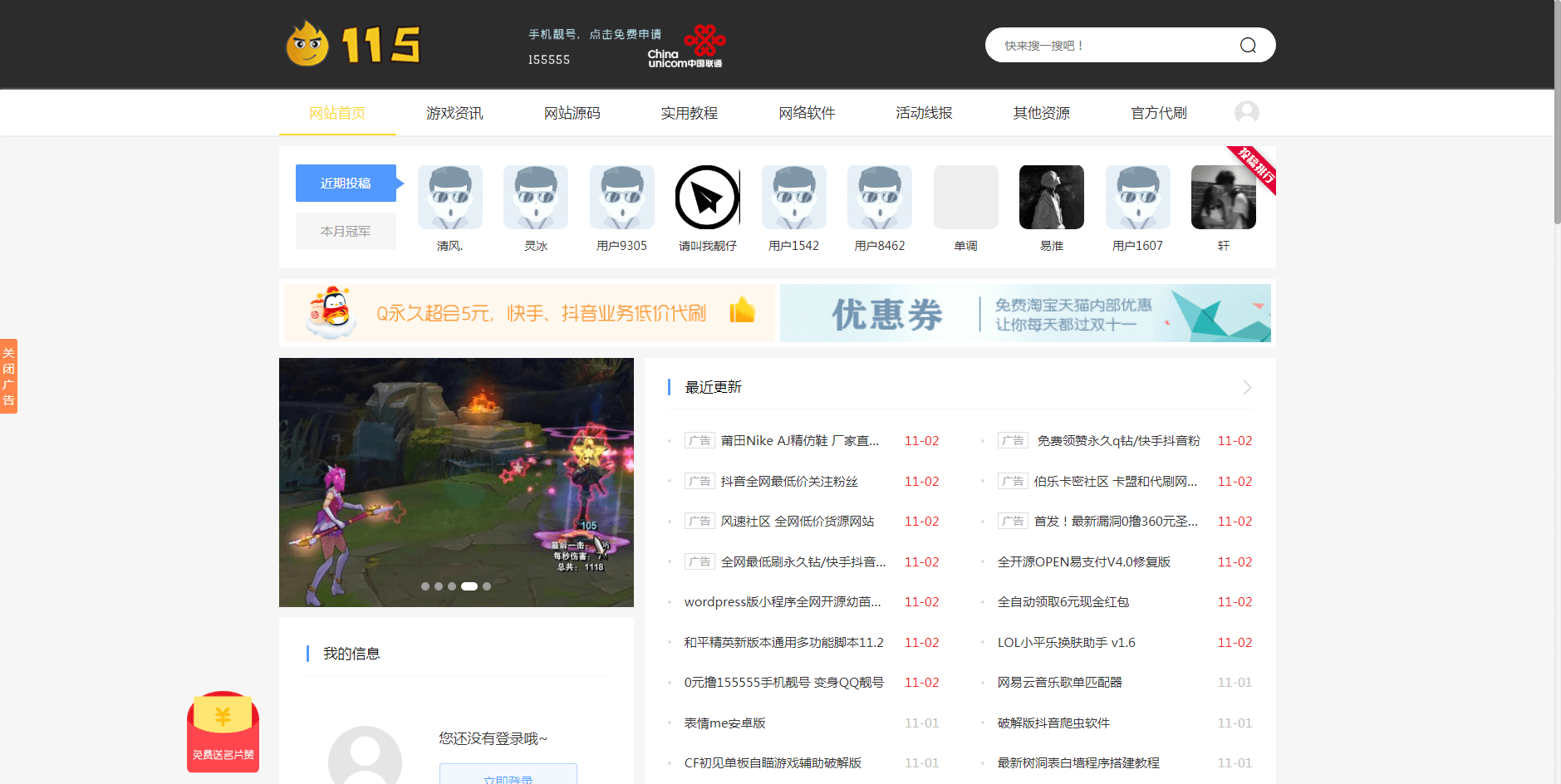Image resolution: width=1561 pixels, height=784 pixels.
Task: Close ads using the 关闭广告 side tab
Action: click(9, 375)
